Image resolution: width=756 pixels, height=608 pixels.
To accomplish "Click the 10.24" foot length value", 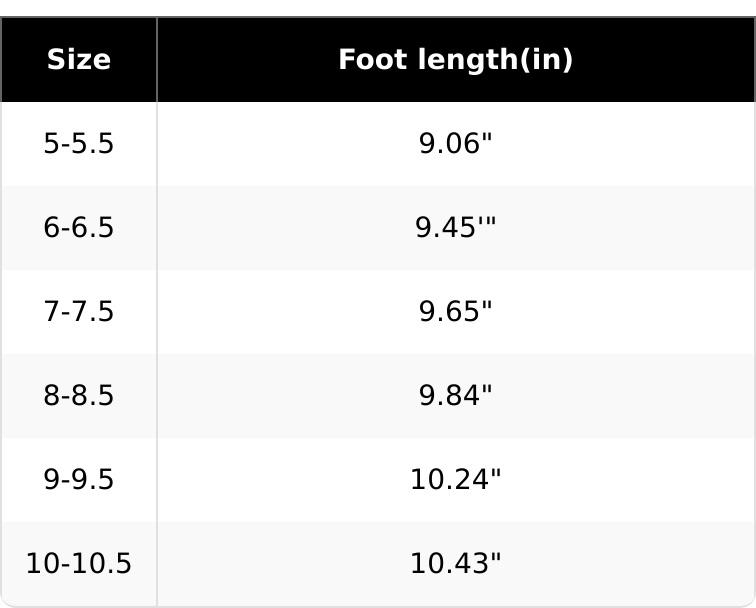I will 455,480.
